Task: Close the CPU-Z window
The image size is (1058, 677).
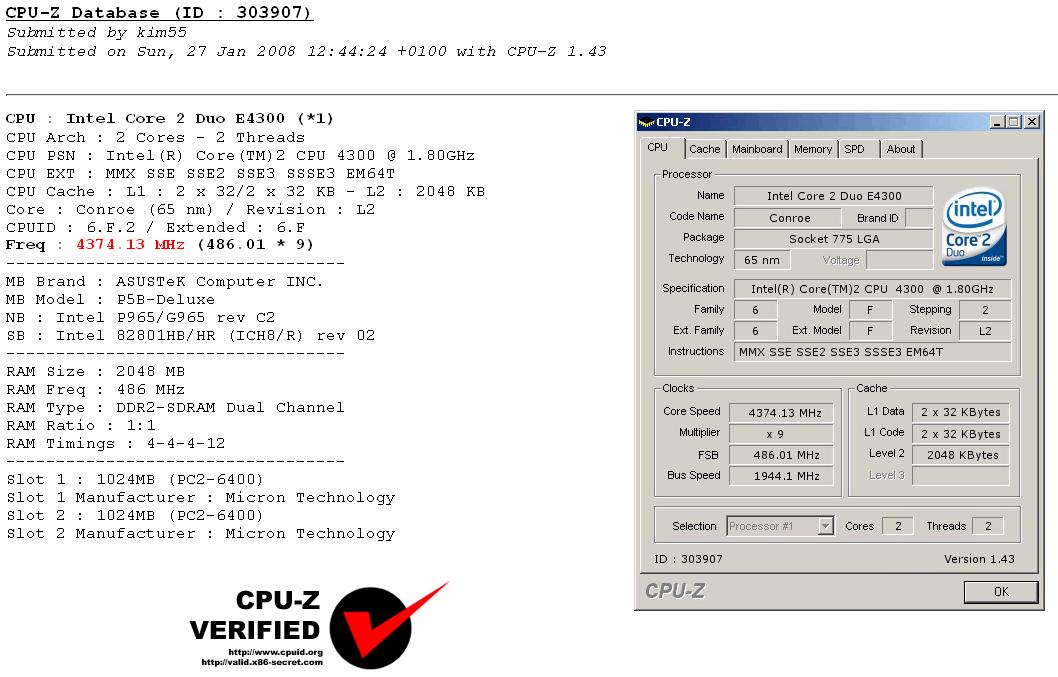Action: [1032, 122]
